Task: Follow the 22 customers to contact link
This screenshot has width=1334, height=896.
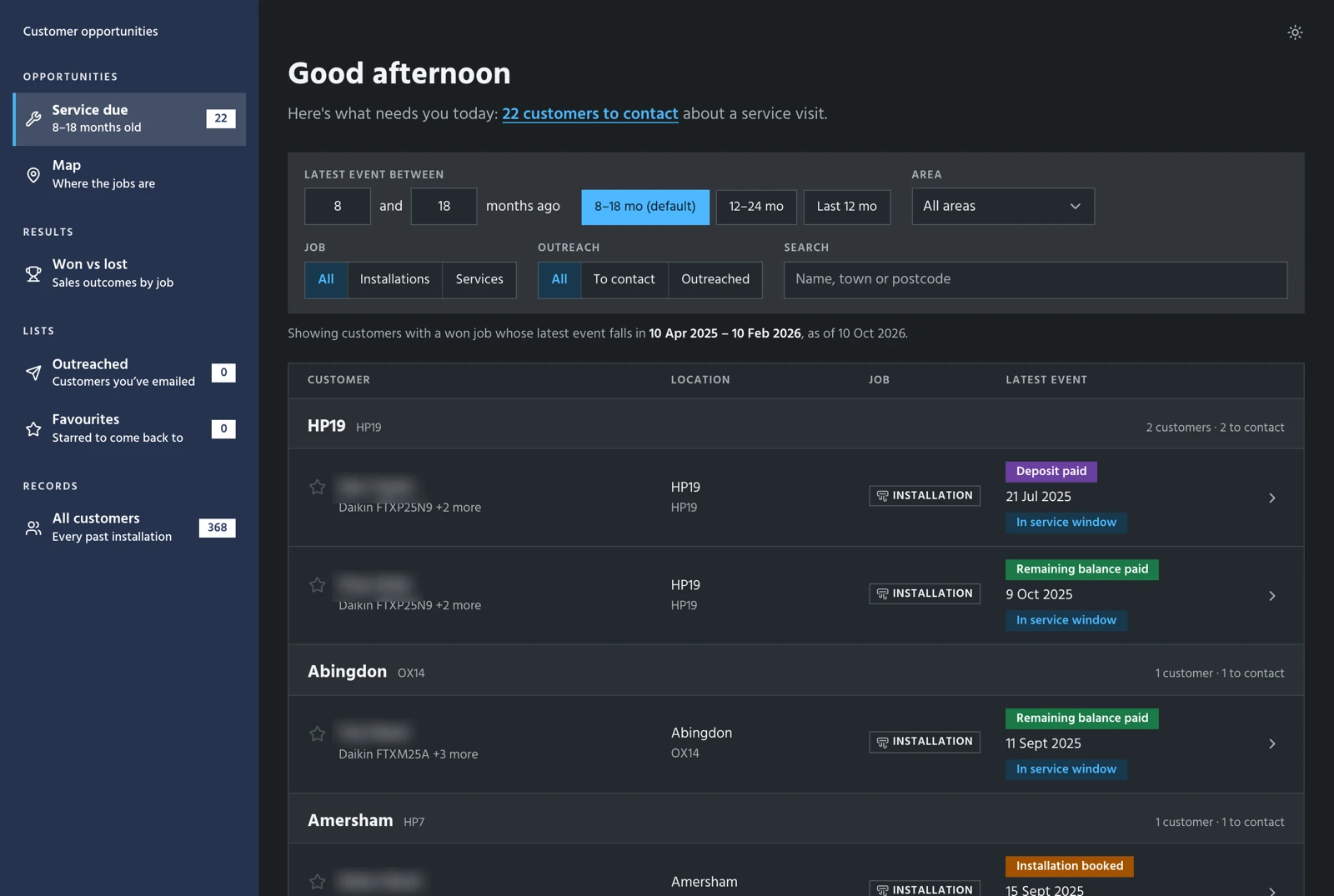Action: [x=589, y=113]
